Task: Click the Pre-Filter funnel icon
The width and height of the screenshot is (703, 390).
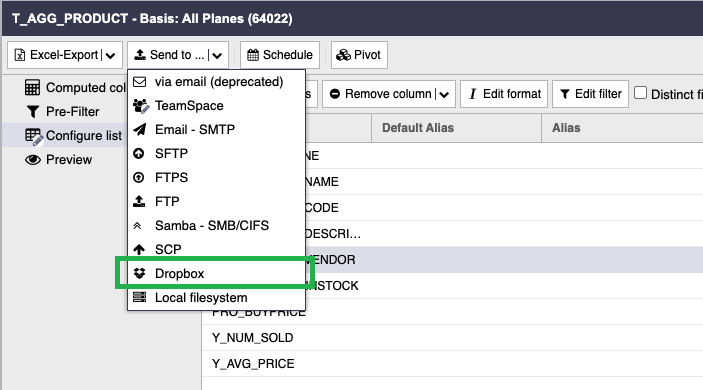Action: click(x=33, y=112)
